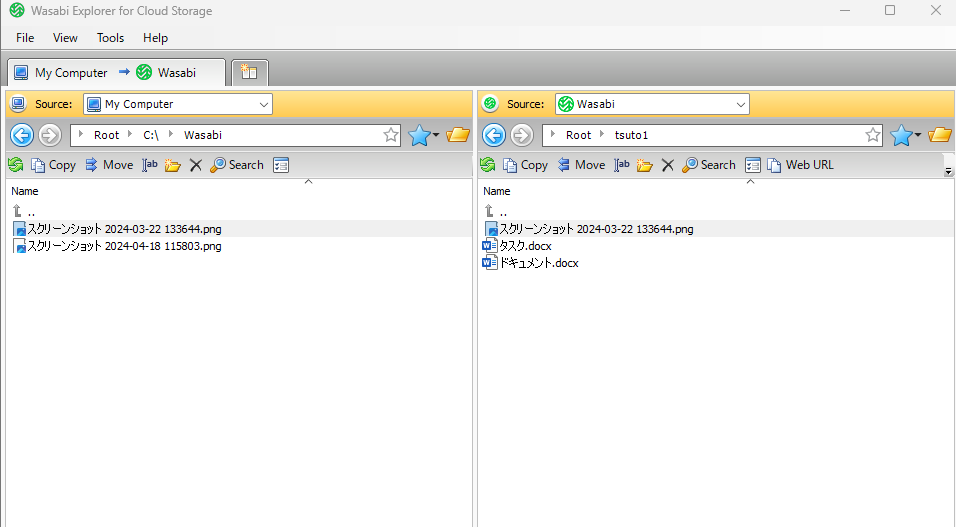Add tsuto1 path to favorites with outline star

(x=872, y=135)
